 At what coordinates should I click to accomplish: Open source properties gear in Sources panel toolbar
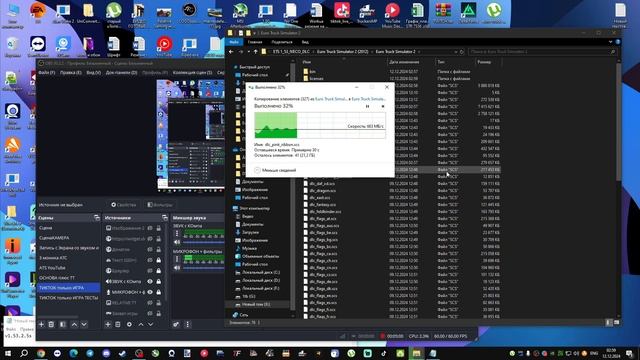129,324
